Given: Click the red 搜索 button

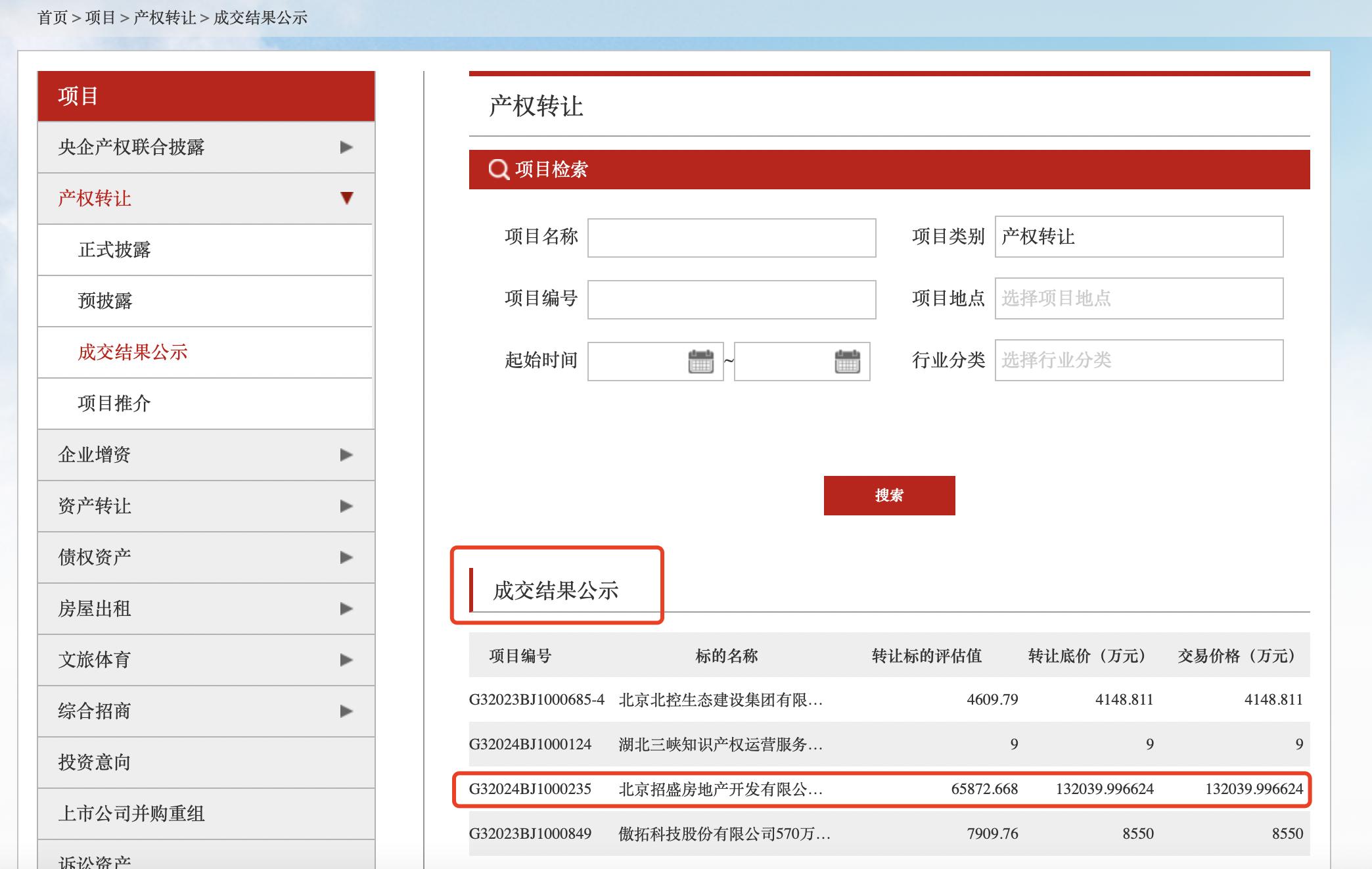Looking at the screenshot, I should [888, 496].
